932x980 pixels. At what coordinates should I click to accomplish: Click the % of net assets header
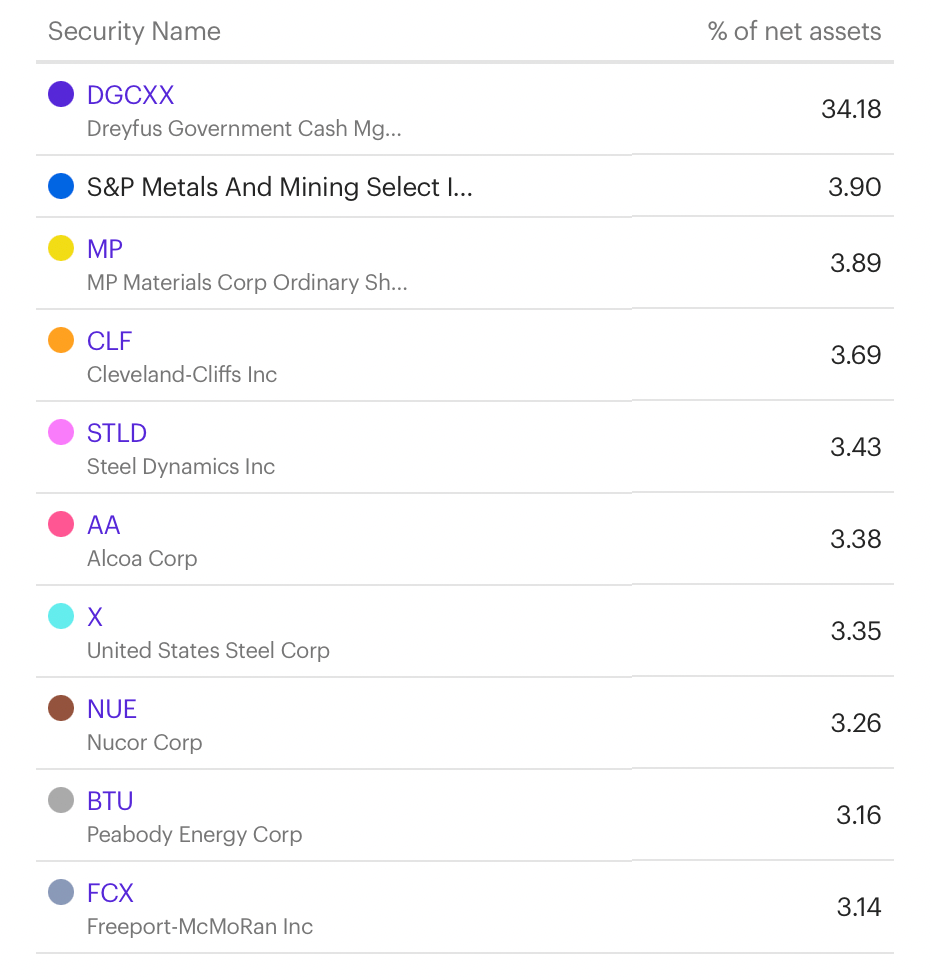[x=794, y=31]
